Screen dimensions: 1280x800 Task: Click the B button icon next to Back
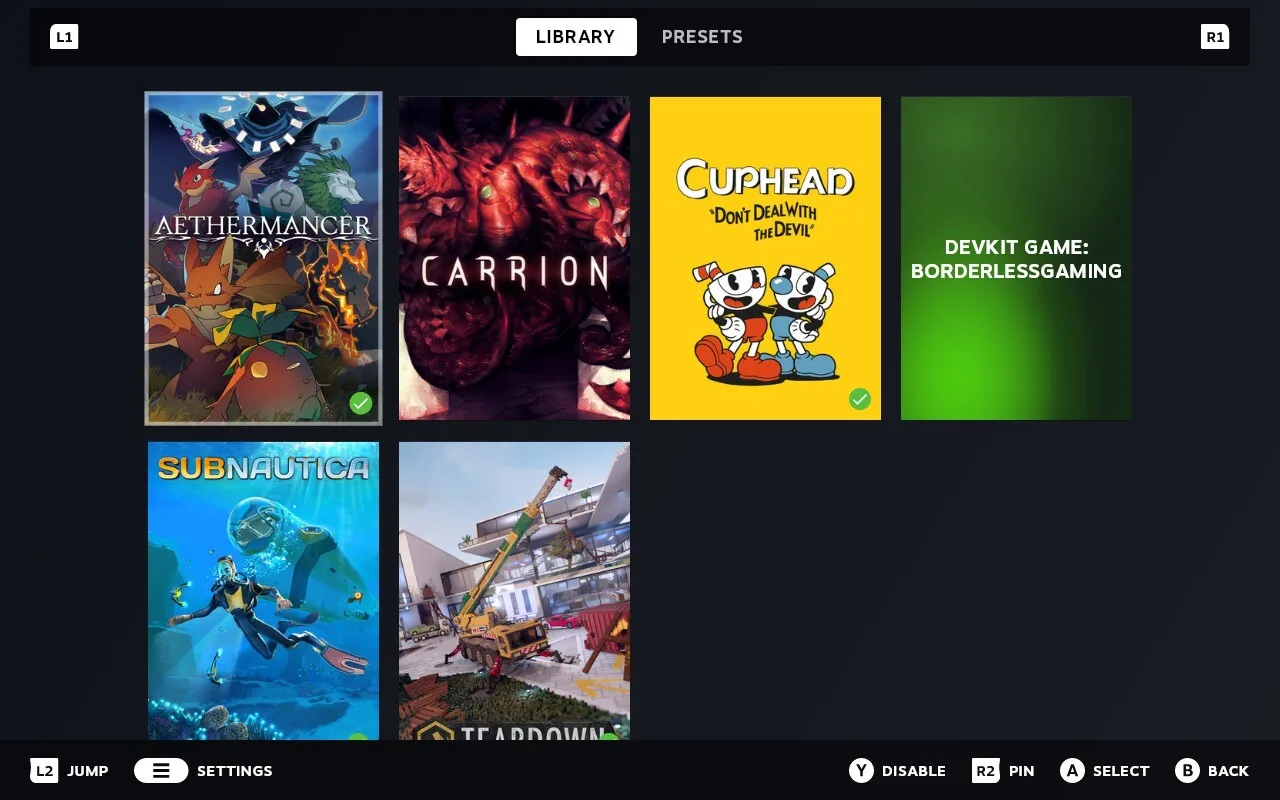click(x=1189, y=770)
